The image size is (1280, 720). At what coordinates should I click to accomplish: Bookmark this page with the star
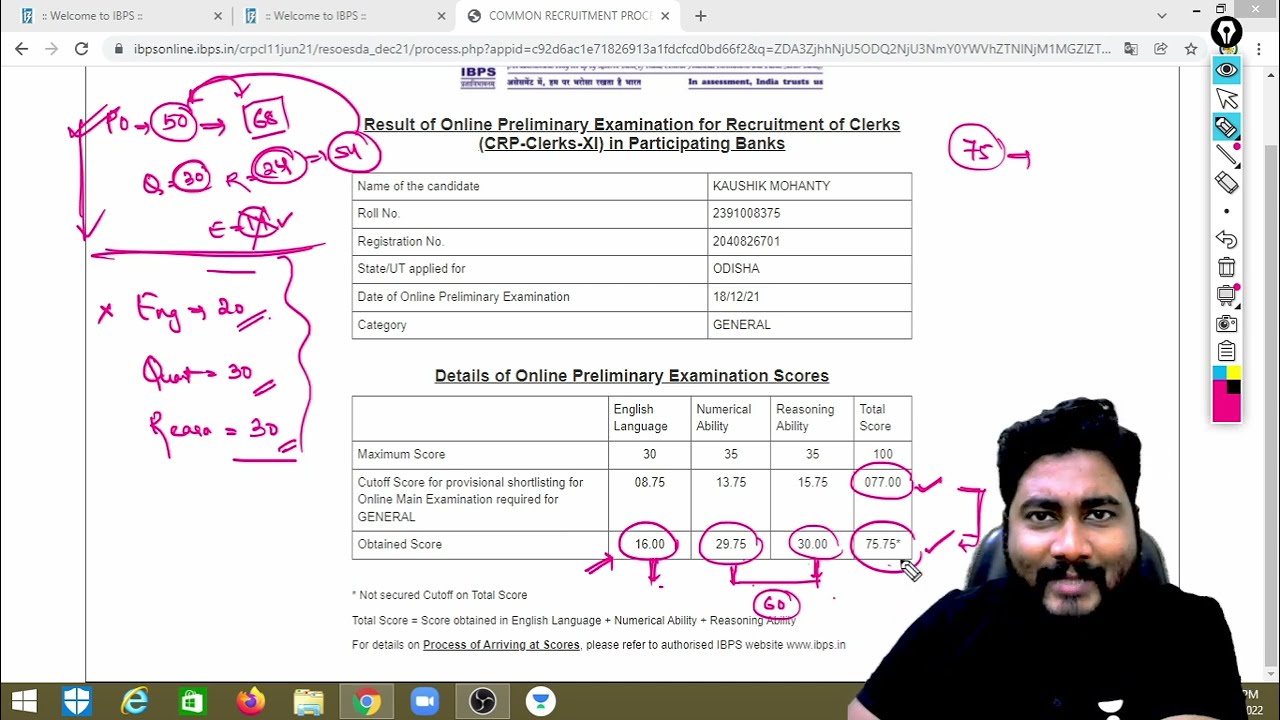click(x=1190, y=48)
